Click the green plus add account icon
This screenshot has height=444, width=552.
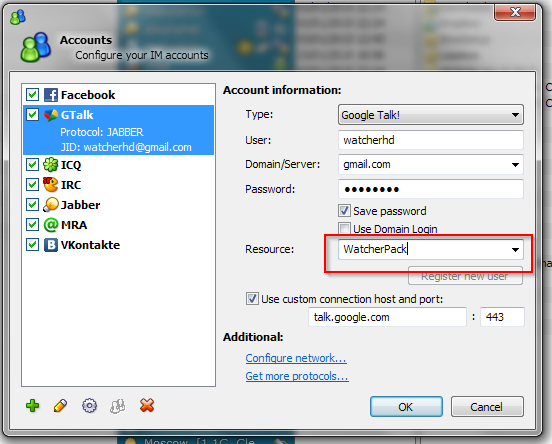(32, 406)
